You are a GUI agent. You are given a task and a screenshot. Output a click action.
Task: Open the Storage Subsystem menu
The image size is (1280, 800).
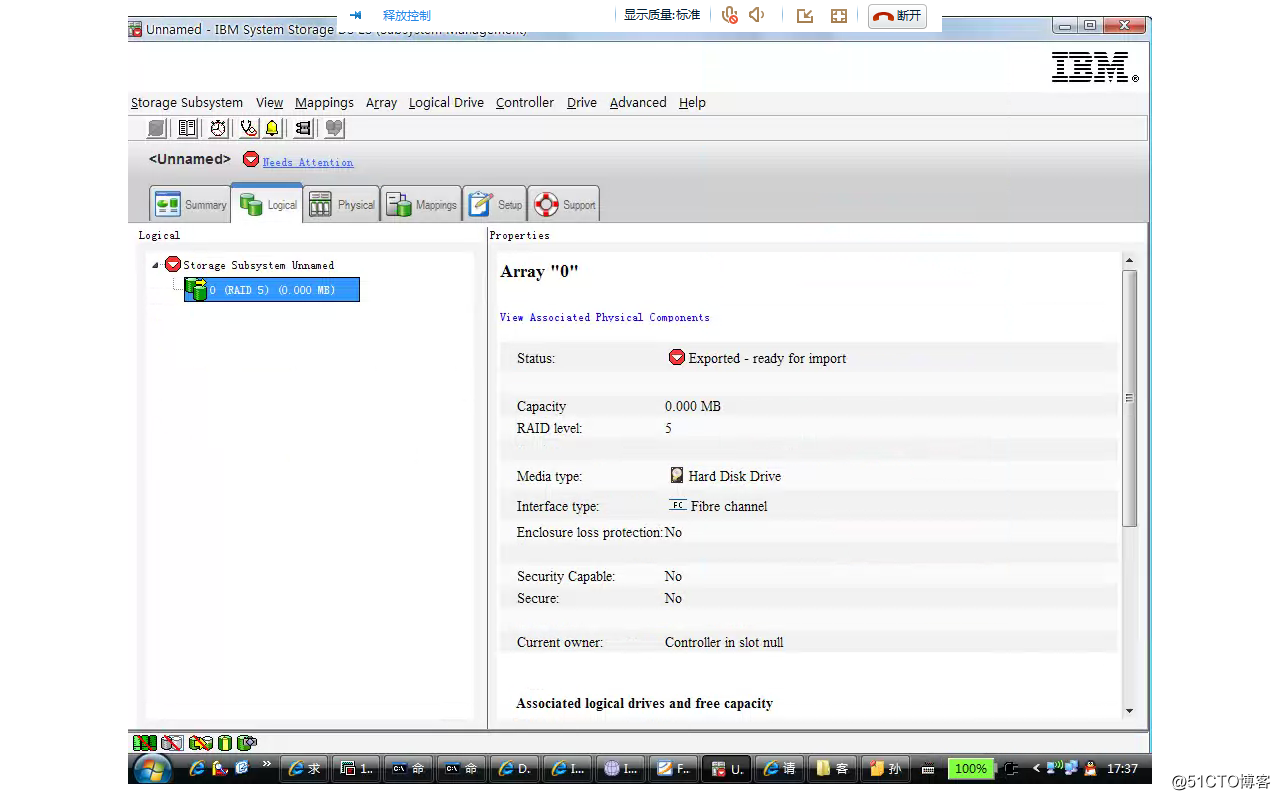(187, 102)
